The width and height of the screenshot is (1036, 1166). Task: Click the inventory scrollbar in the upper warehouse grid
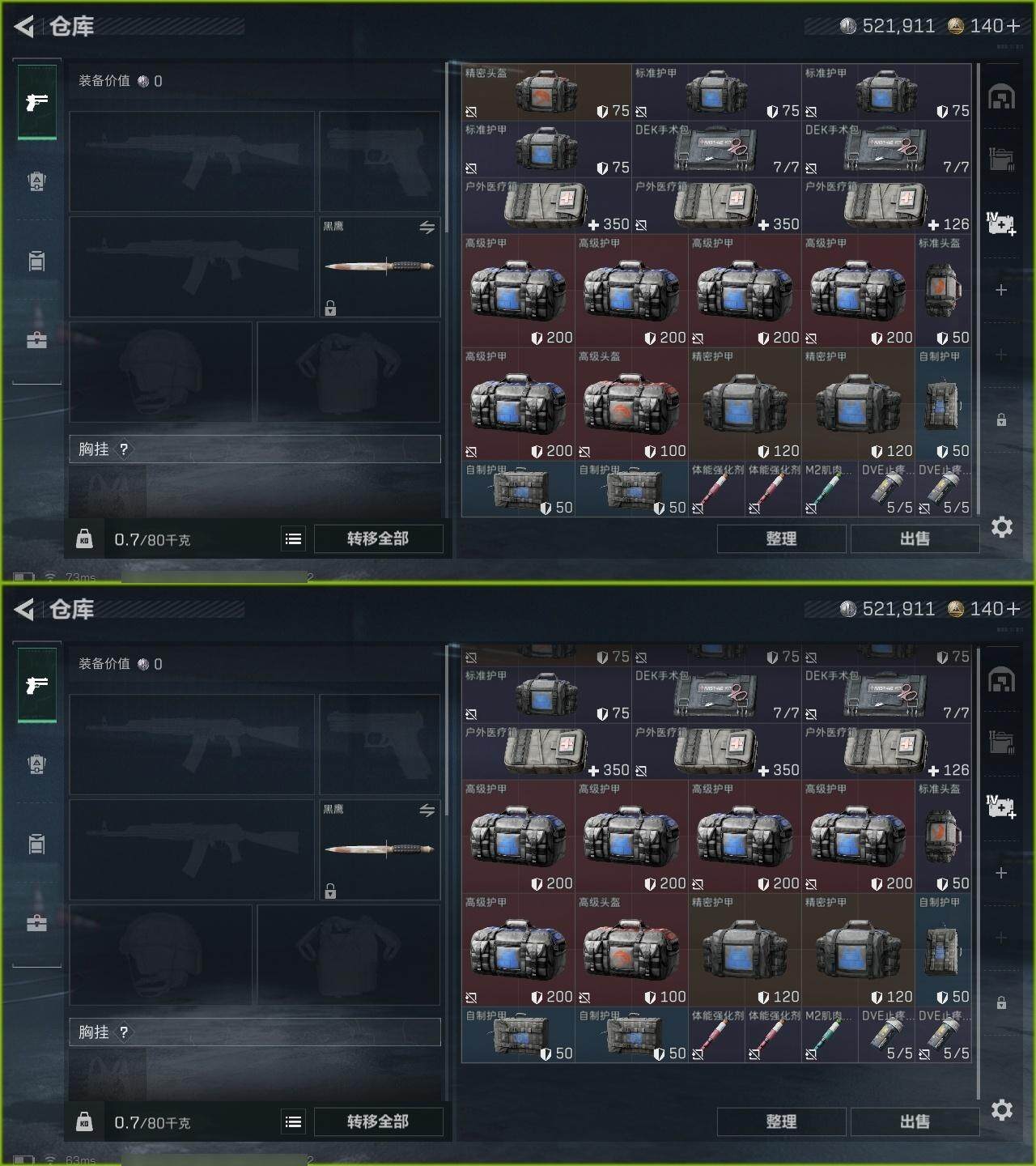click(978, 289)
